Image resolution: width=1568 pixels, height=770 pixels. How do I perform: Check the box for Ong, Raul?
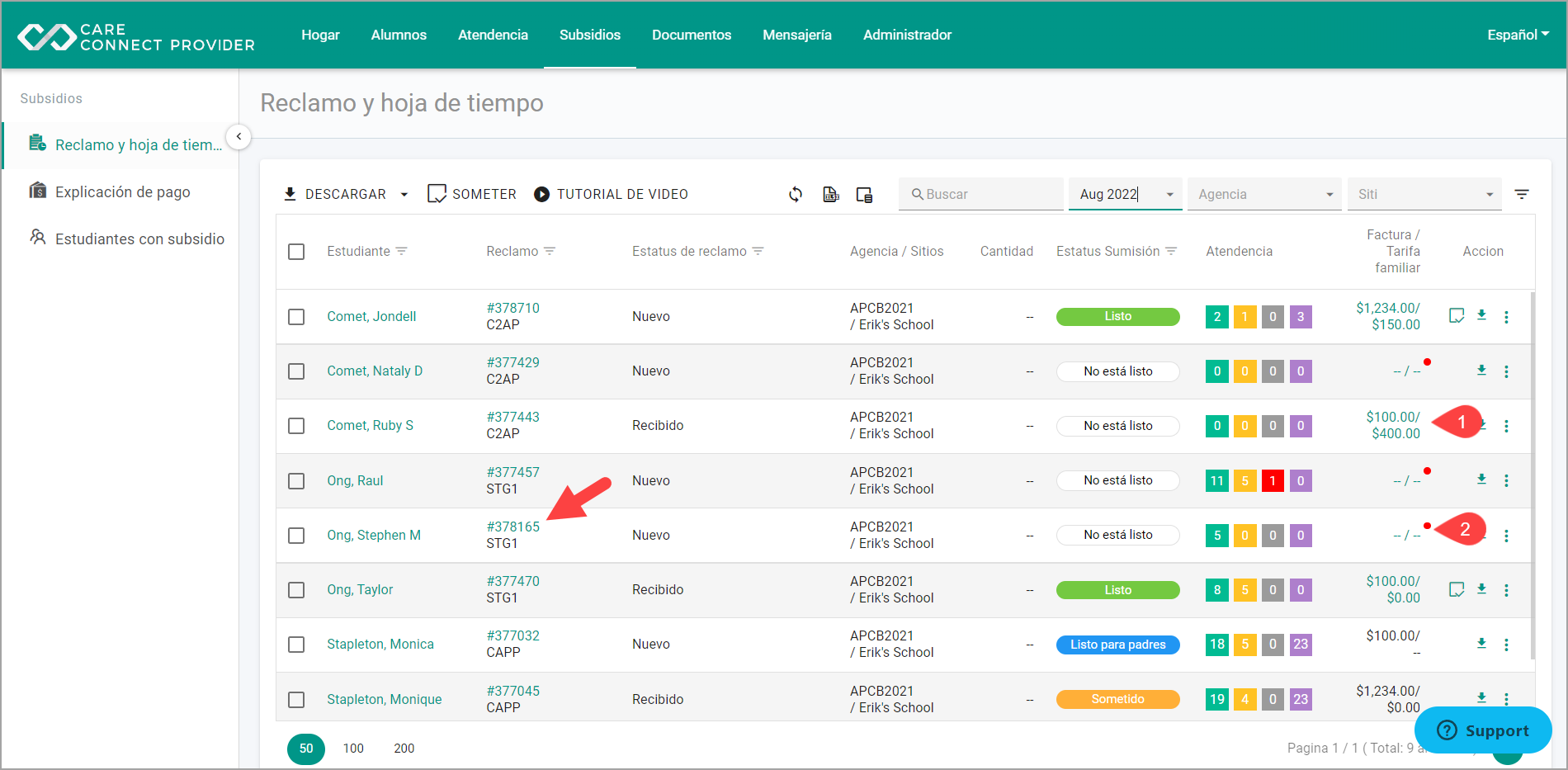coord(296,481)
